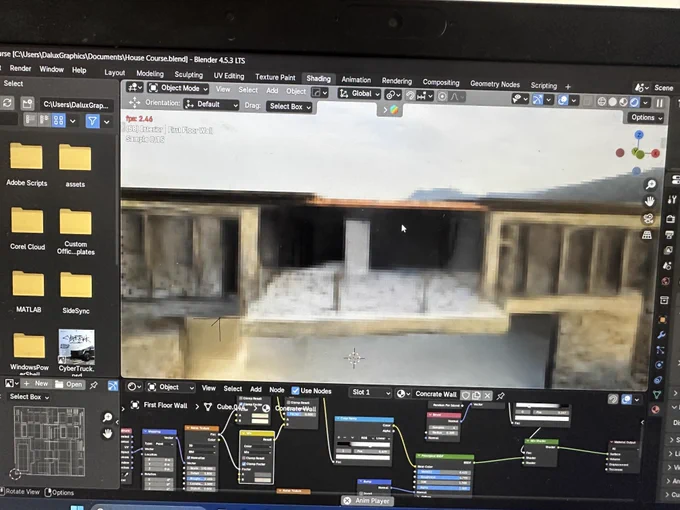Cancel the Anim Player
This screenshot has width=680, height=510.
[x=347, y=500]
